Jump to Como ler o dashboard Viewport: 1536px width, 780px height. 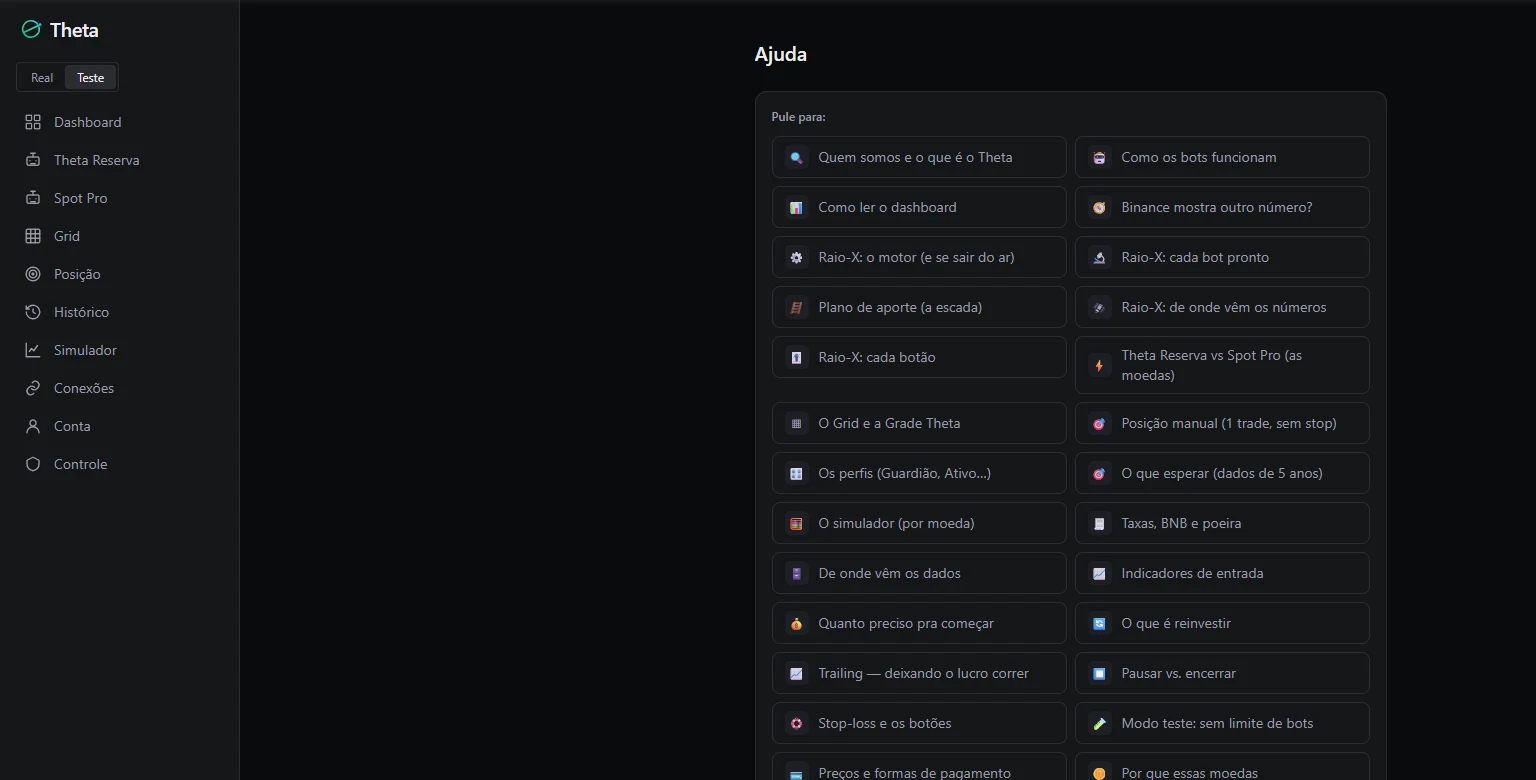click(919, 207)
